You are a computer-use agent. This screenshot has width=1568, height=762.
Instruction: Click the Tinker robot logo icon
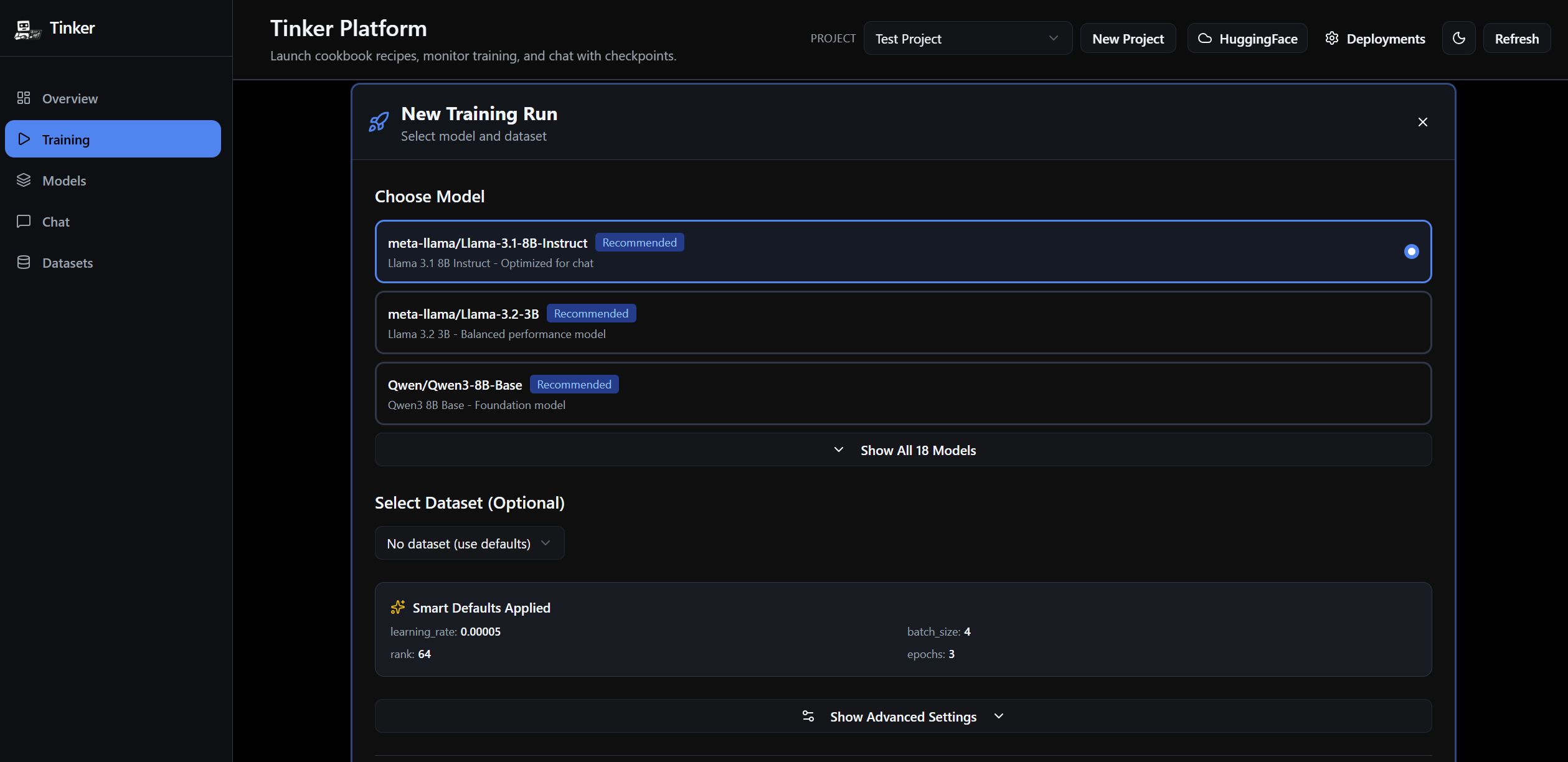pos(27,29)
